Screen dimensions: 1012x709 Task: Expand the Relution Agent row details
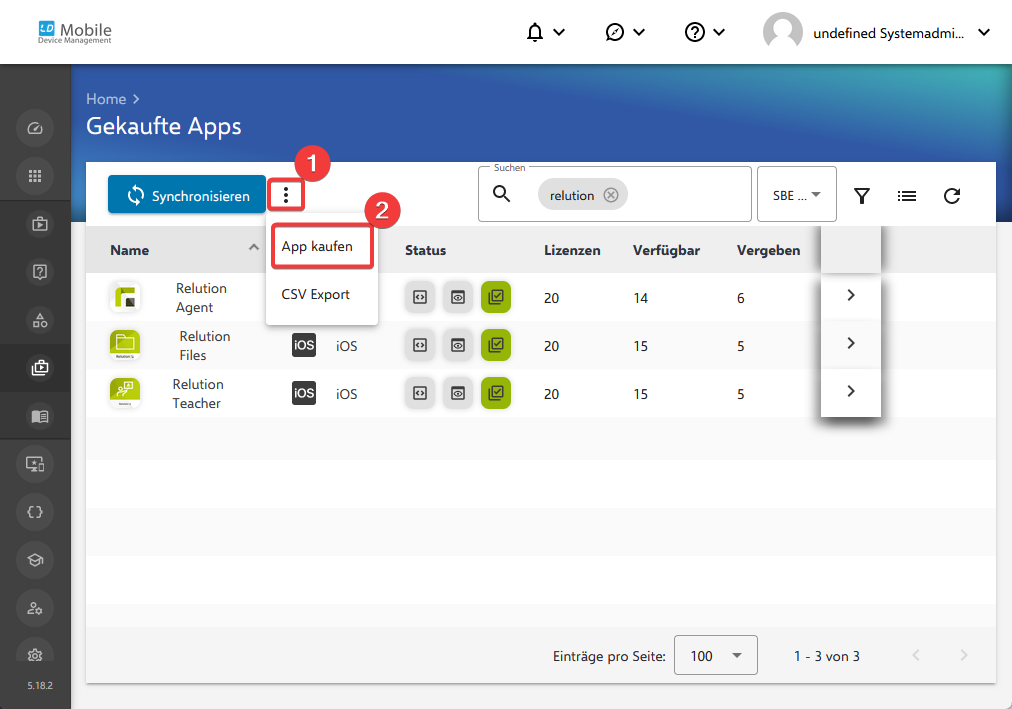851,295
